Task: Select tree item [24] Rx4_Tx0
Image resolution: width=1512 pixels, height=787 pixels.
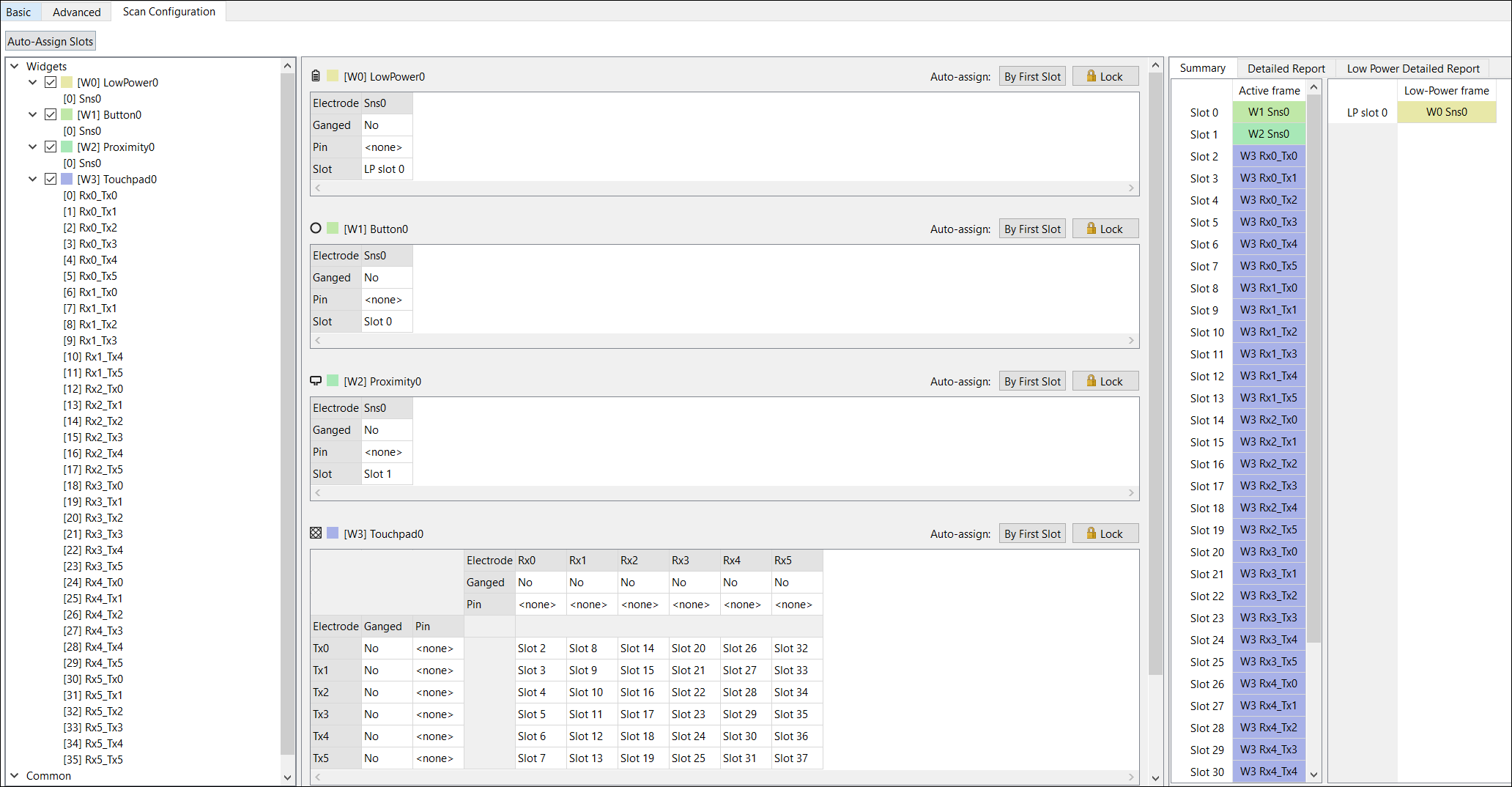Action: click(x=93, y=582)
